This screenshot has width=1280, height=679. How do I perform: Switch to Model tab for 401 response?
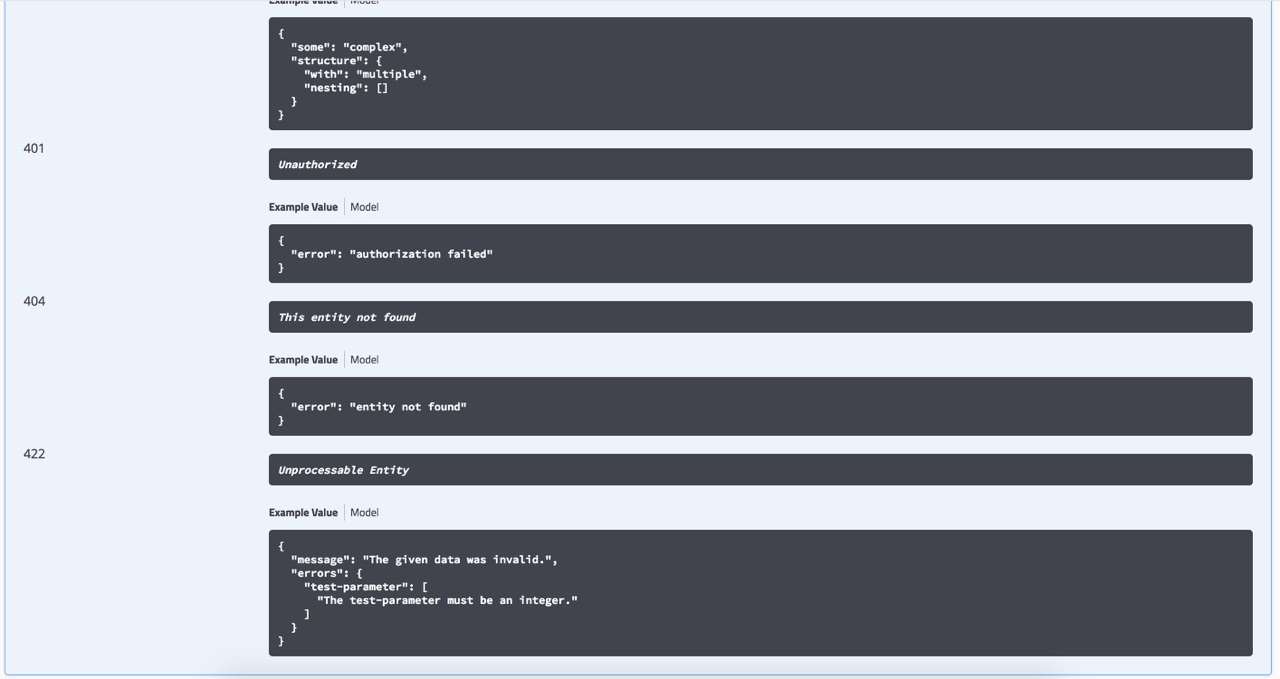click(x=364, y=207)
